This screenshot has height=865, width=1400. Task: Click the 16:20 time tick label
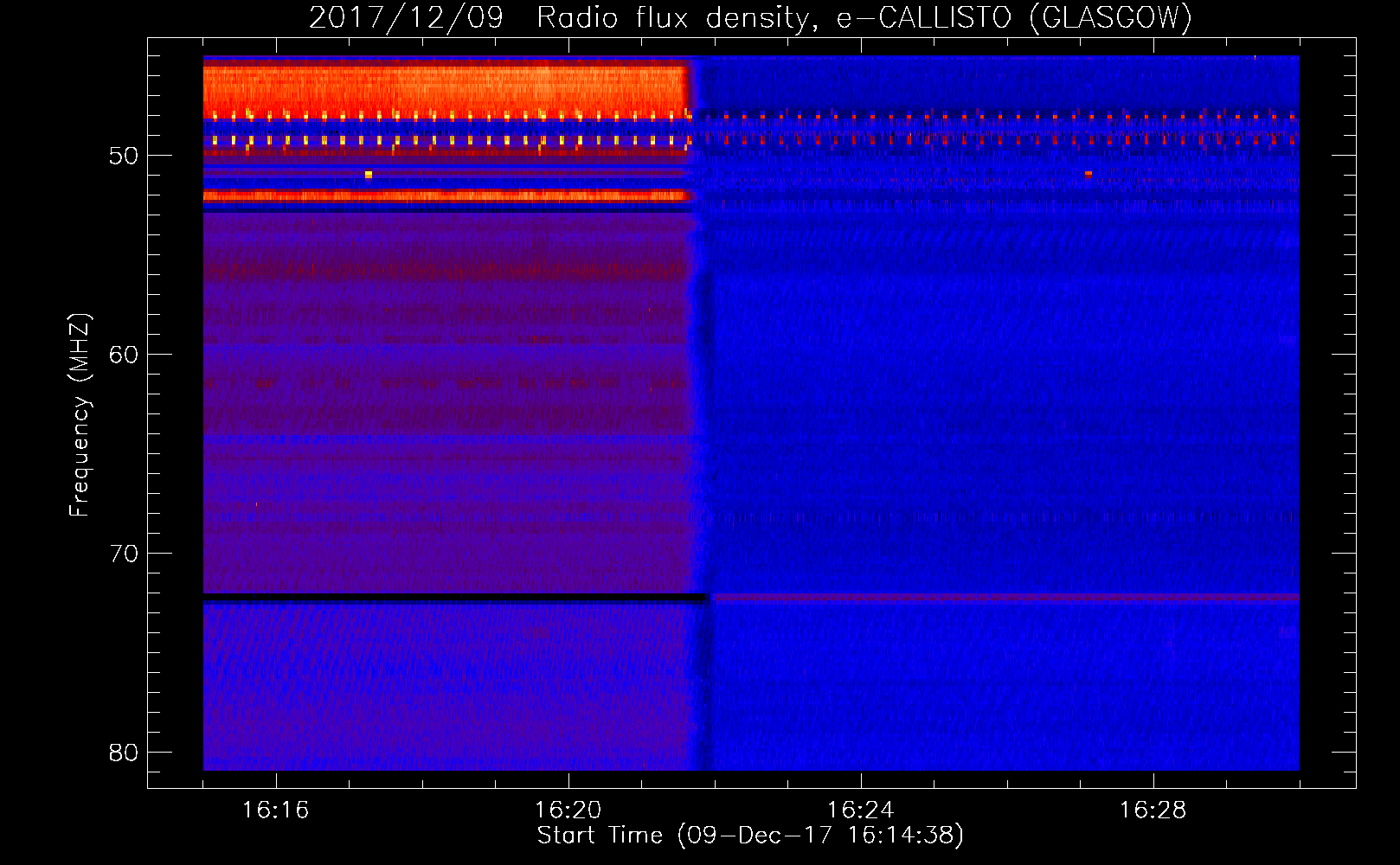(568, 810)
